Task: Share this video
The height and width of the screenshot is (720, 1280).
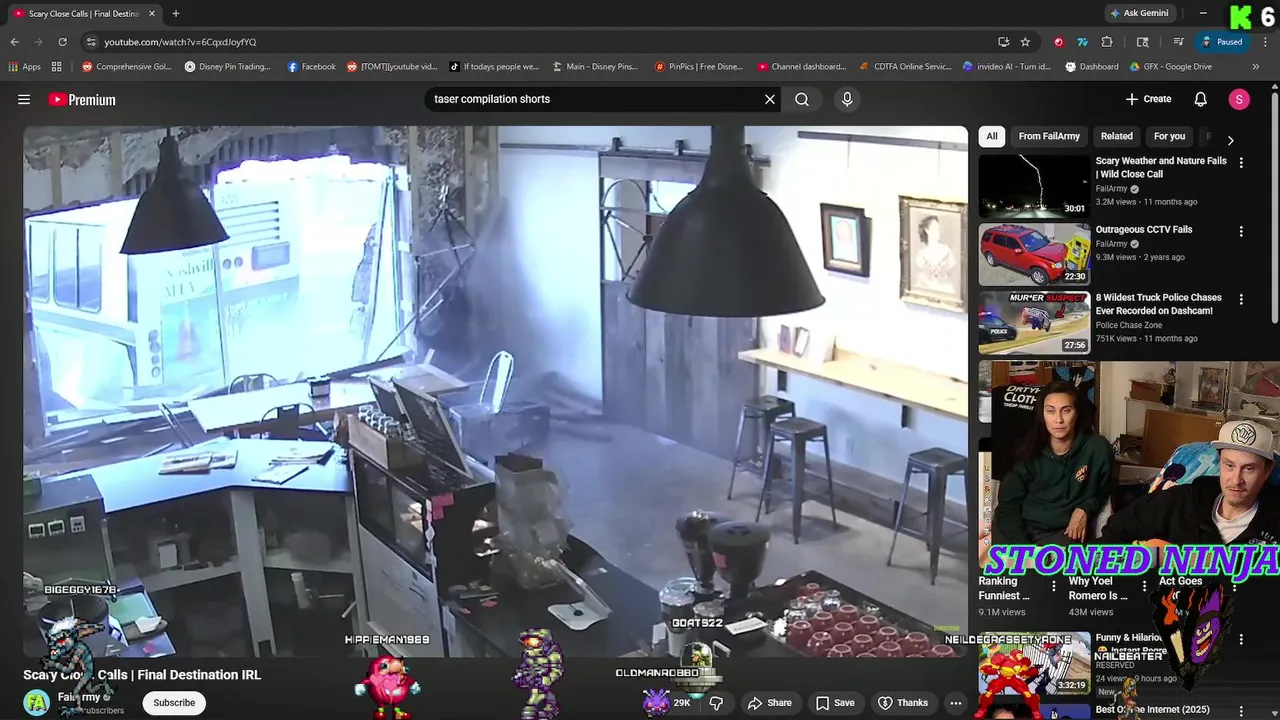Action: (x=770, y=703)
